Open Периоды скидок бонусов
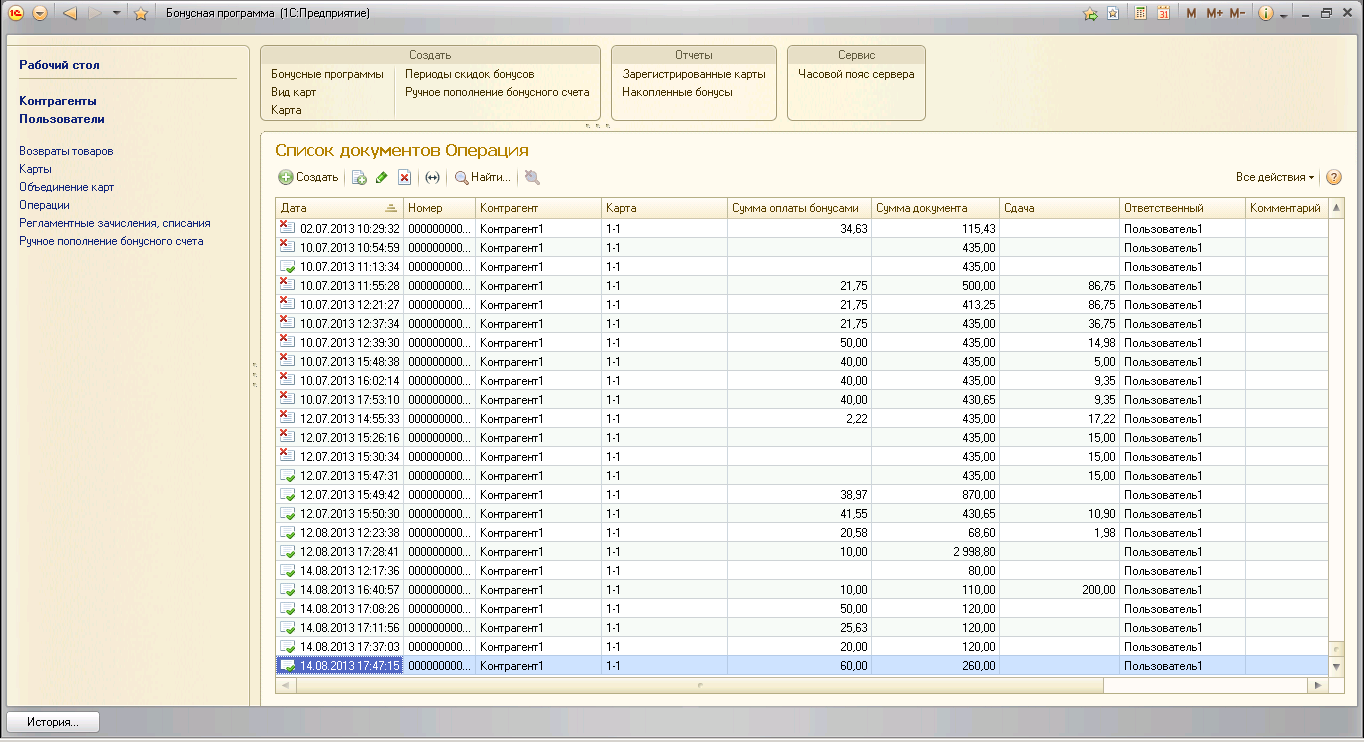The width and height of the screenshot is (1364, 742). (469, 74)
